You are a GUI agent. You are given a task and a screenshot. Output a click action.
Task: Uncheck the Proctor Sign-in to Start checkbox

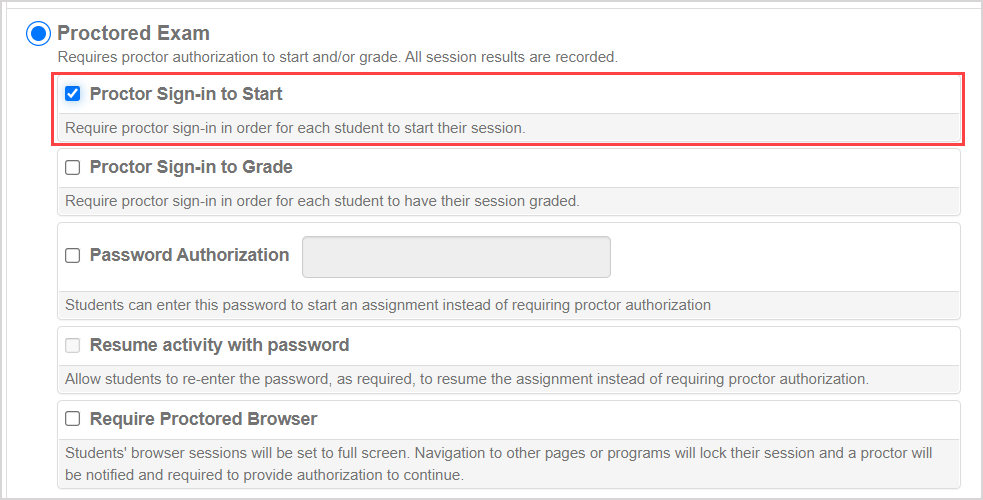73,94
